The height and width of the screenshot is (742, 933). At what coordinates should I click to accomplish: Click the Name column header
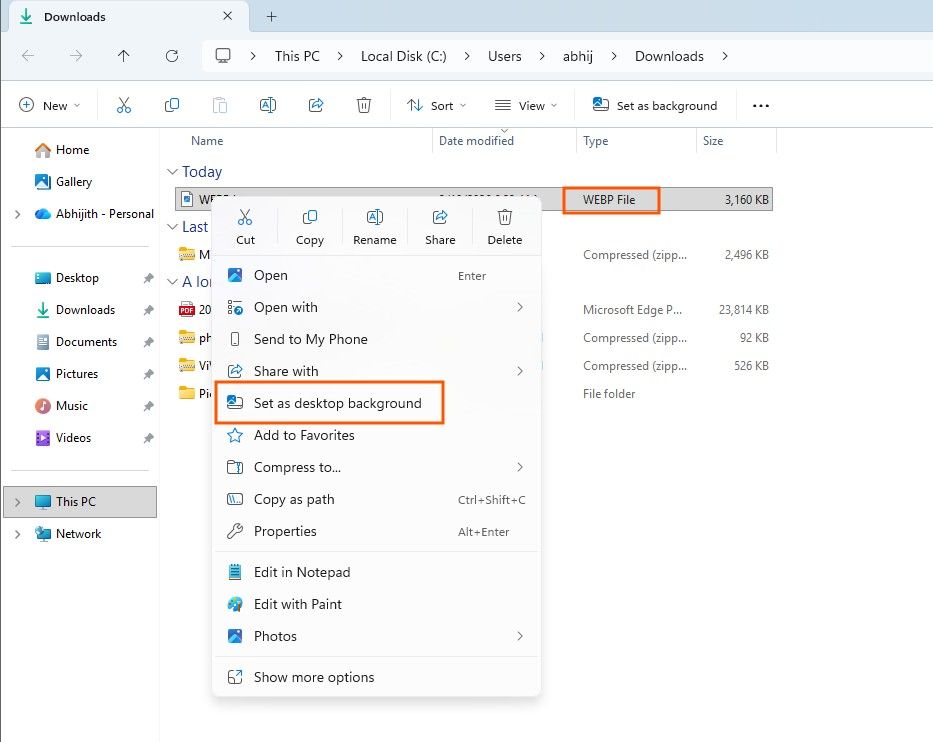[x=207, y=140]
